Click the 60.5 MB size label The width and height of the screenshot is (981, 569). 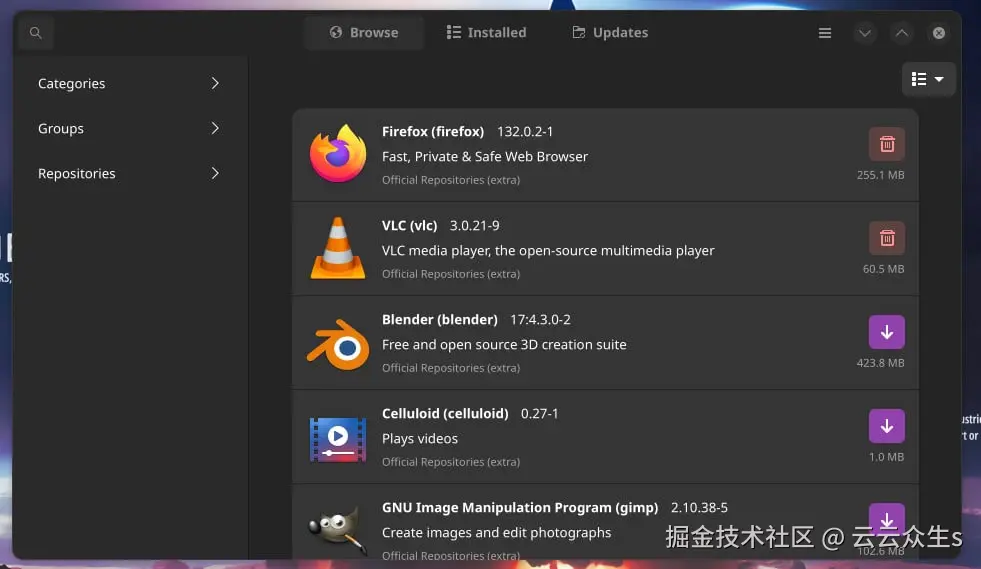tap(883, 269)
